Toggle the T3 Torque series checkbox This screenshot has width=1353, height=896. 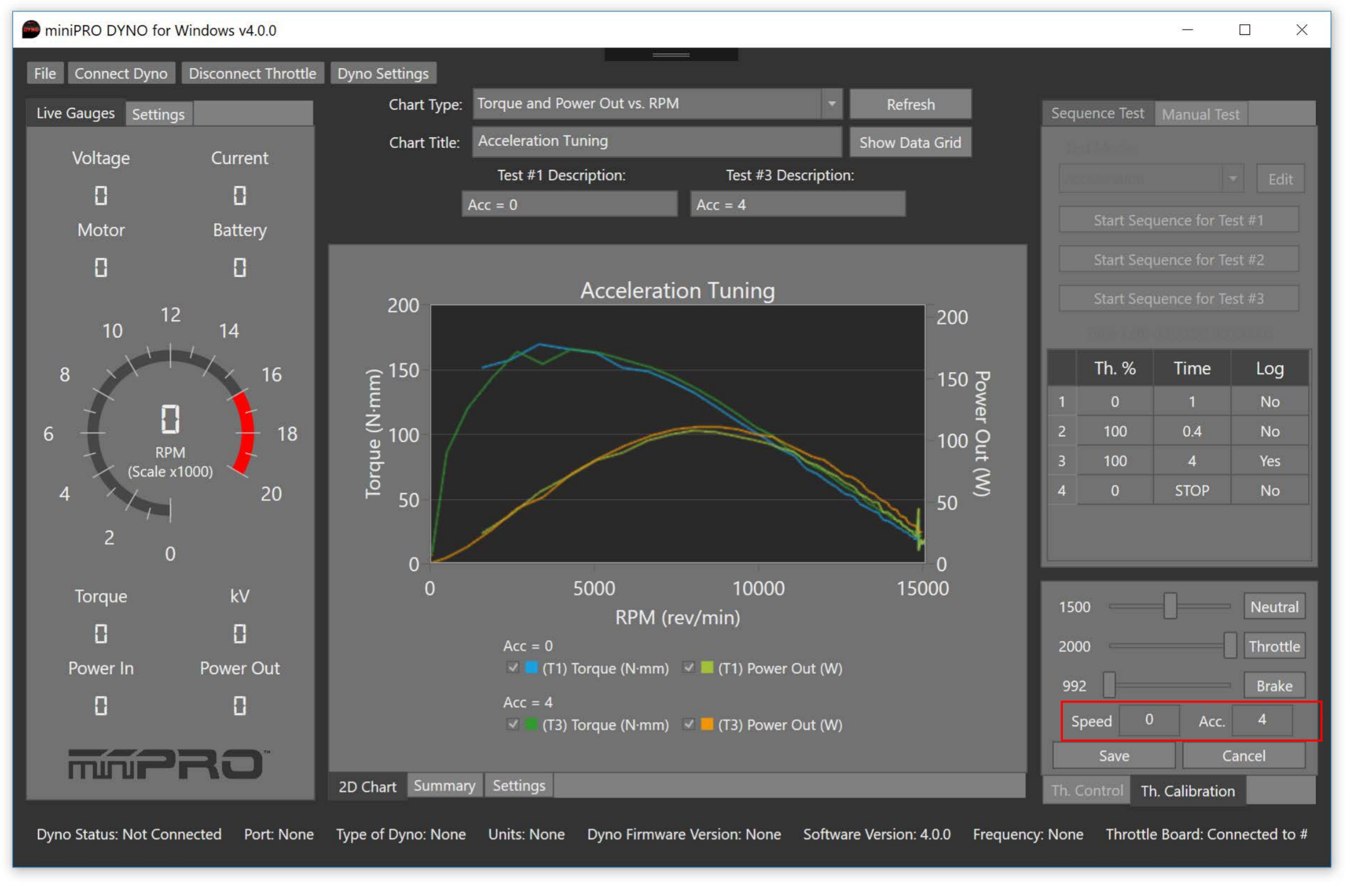click(x=513, y=724)
